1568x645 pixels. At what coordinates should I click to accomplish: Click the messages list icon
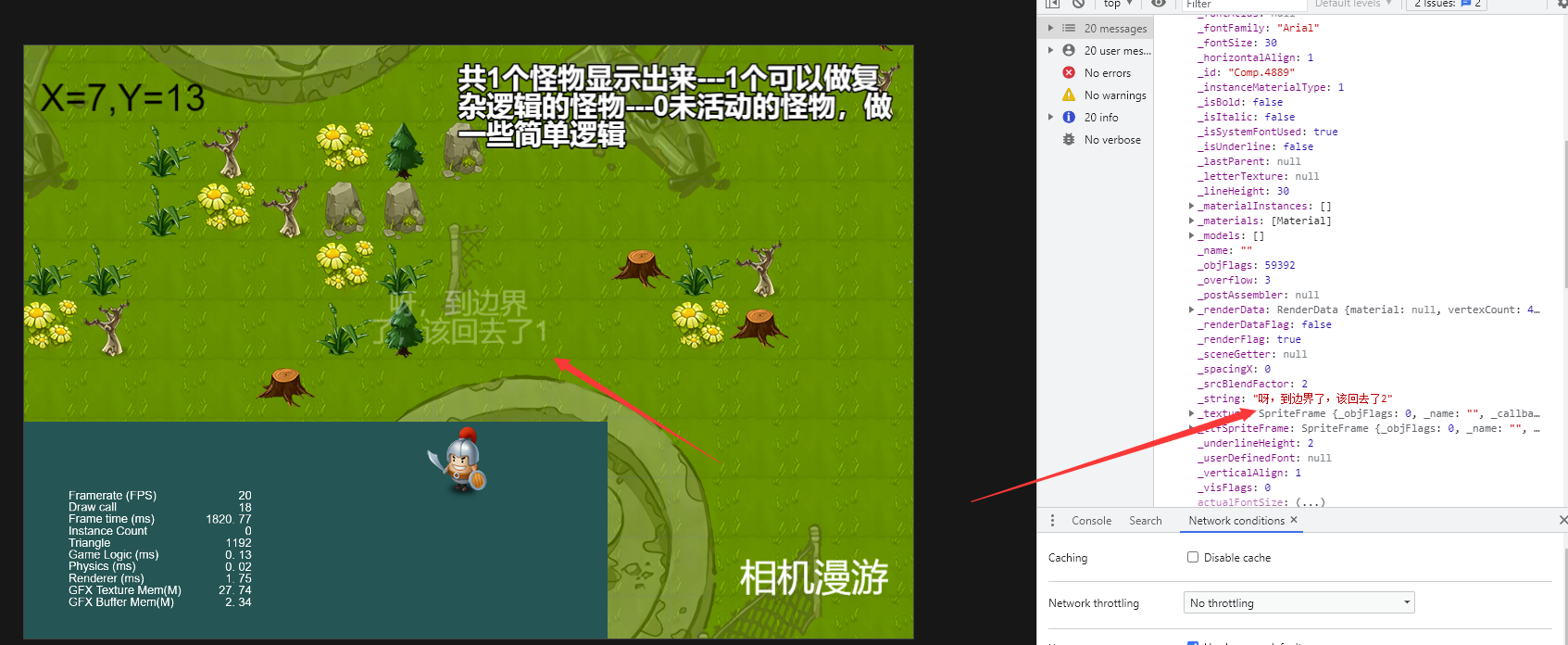point(1069,29)
